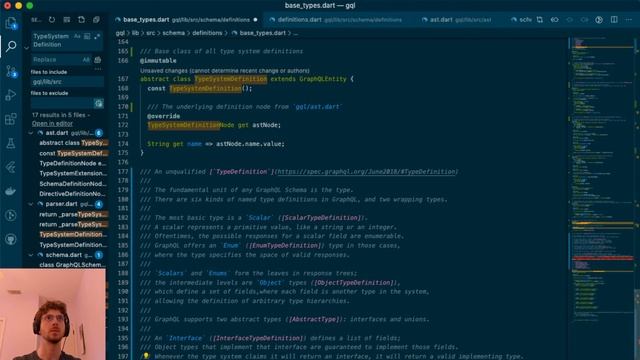Screen dimensions: 640x360
Task: Split the editor to the right
Action: click(x=614, y=20)
